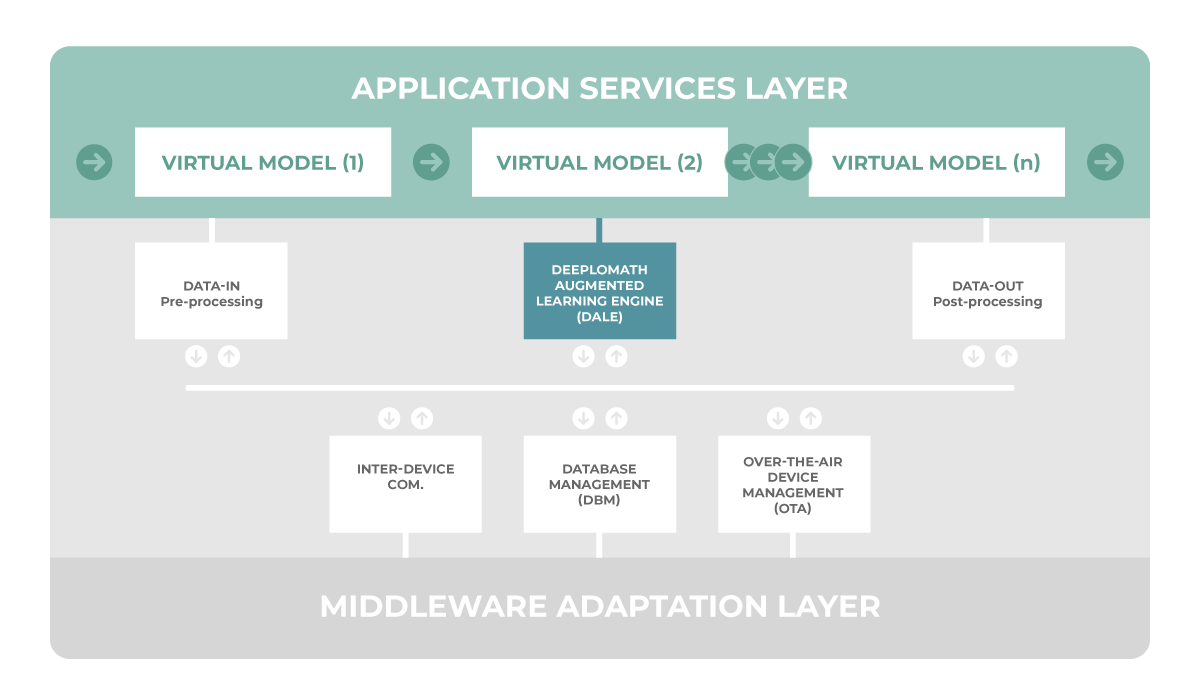Click the DATA-IN Pre-processing block
This screenshot has width=1200, height=700.
click(x=211, y=291)
